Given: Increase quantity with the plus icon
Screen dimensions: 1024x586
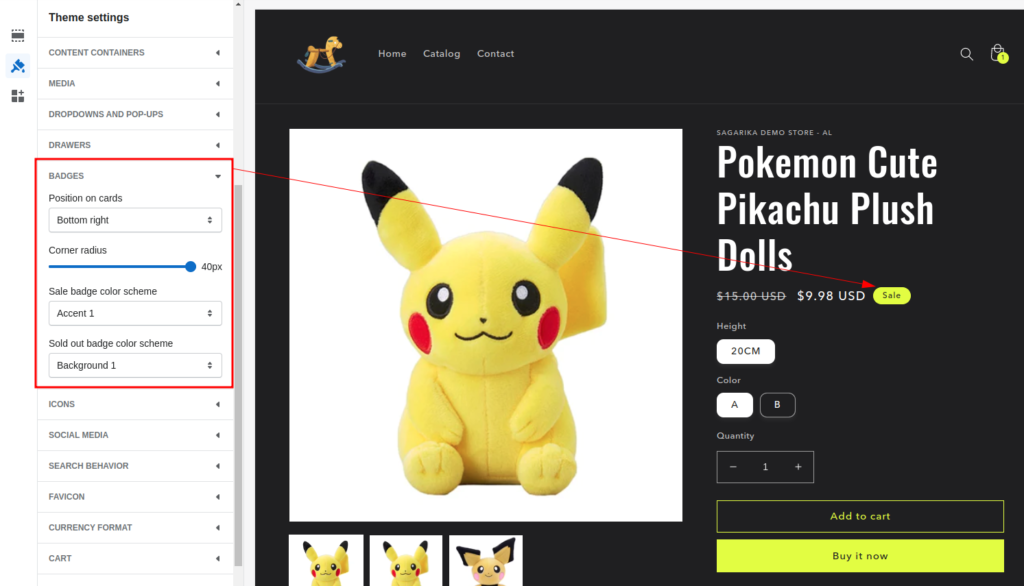Looking at the screenshot, I should coord(798,467).
